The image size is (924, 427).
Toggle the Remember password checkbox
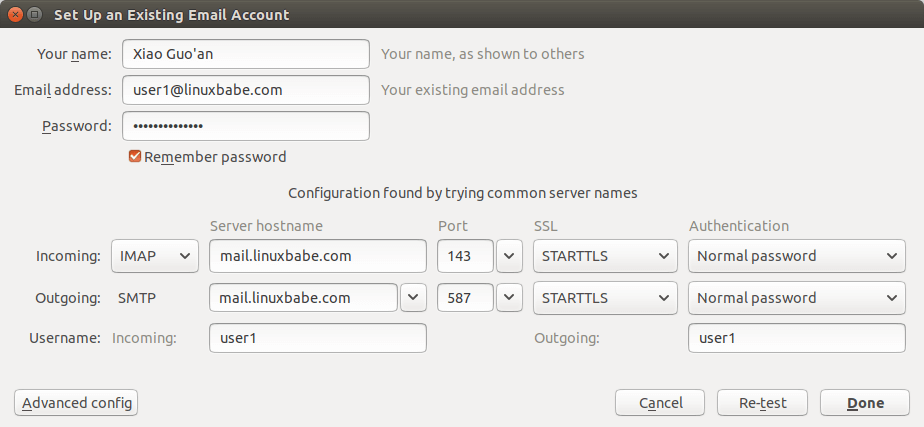pos(135,157)
